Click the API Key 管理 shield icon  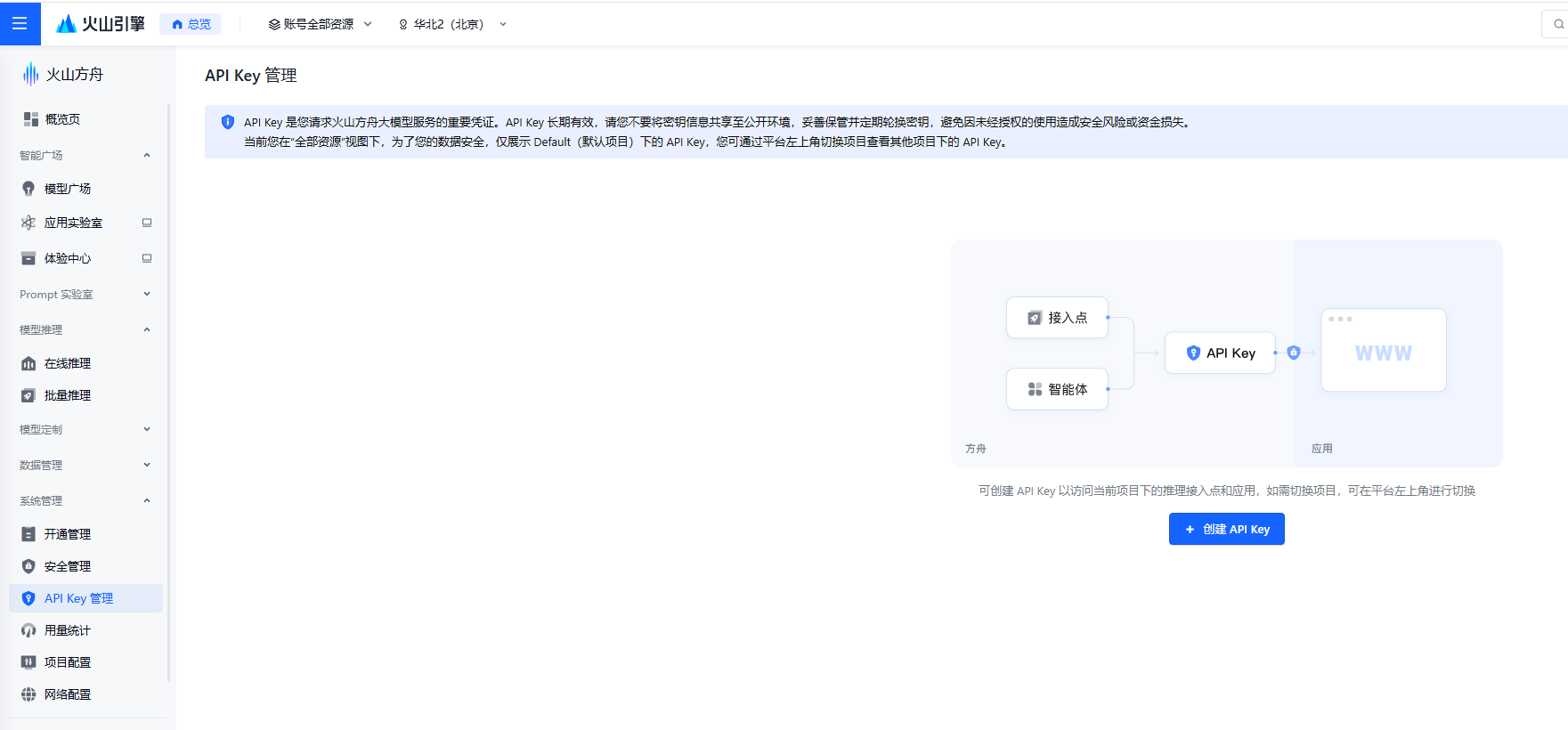pos(28,598)
